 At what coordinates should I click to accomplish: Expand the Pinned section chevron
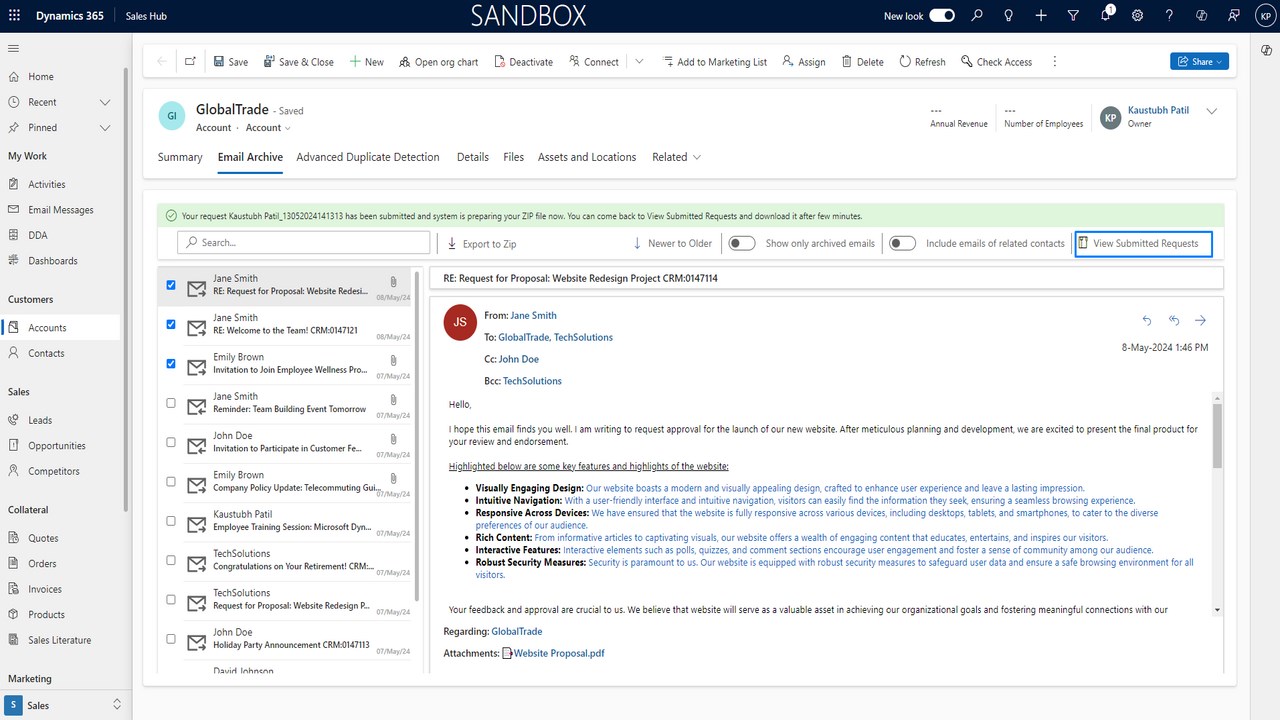point(105,128)
